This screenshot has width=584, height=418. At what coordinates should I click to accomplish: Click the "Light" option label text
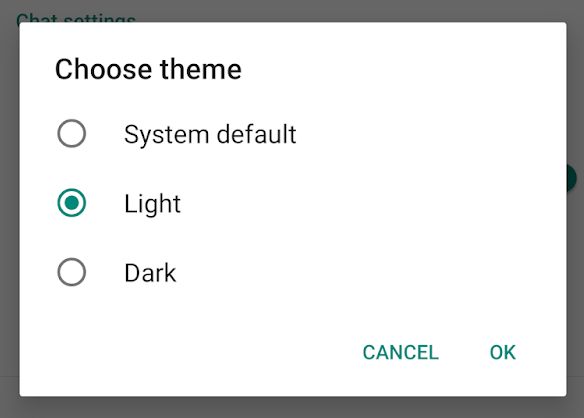coord(152,203)
